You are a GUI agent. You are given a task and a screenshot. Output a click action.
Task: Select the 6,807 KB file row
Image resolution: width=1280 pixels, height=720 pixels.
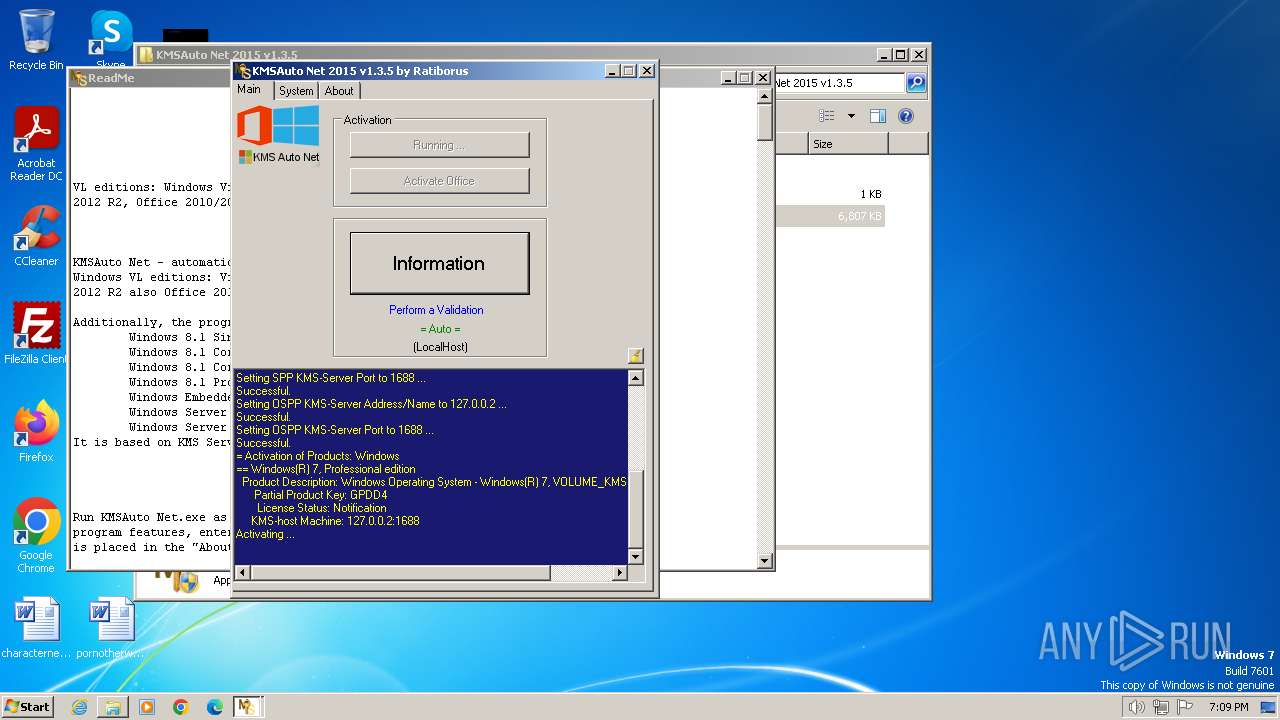tap(830, 216)
